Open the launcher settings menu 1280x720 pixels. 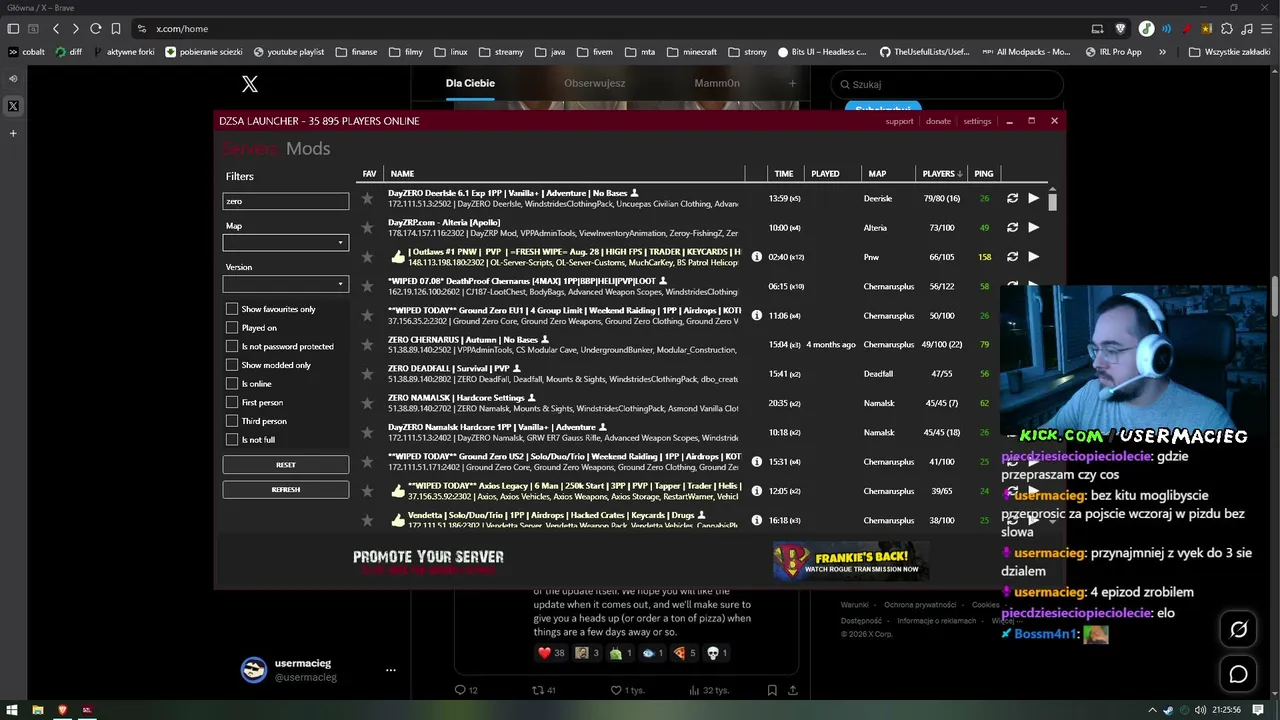pyautogui.click(x=977, y=121)
